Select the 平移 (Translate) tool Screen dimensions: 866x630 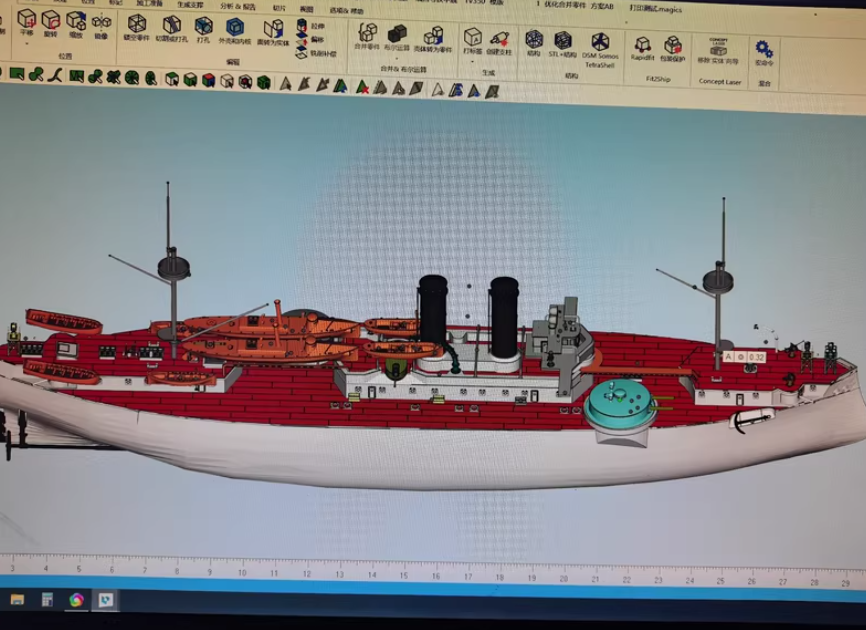point(27,23)
